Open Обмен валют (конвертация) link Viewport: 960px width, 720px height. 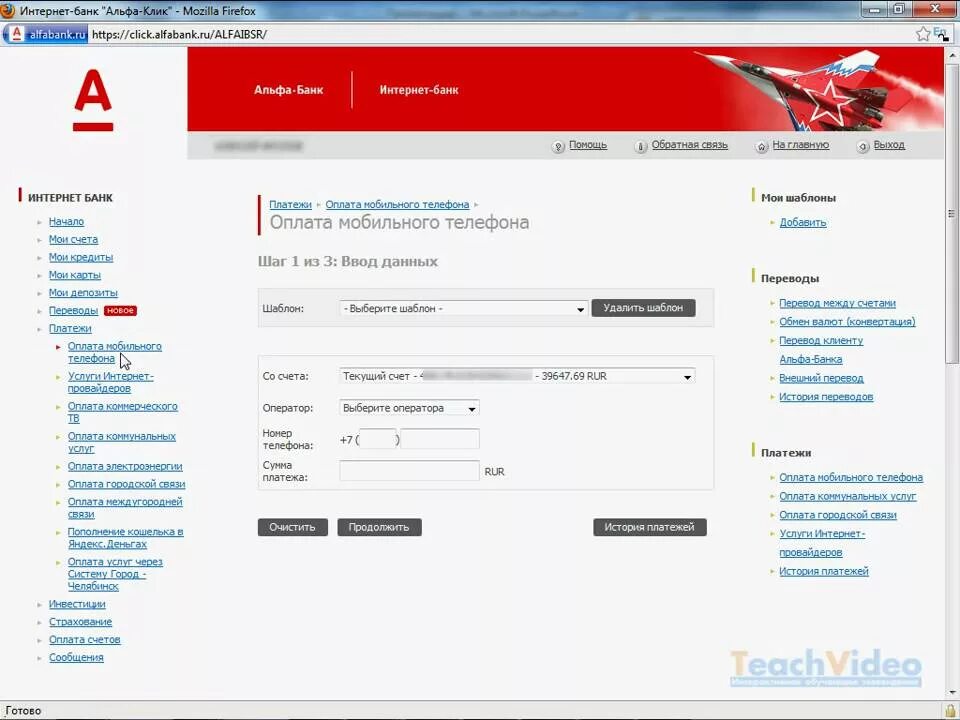[847, 321]
